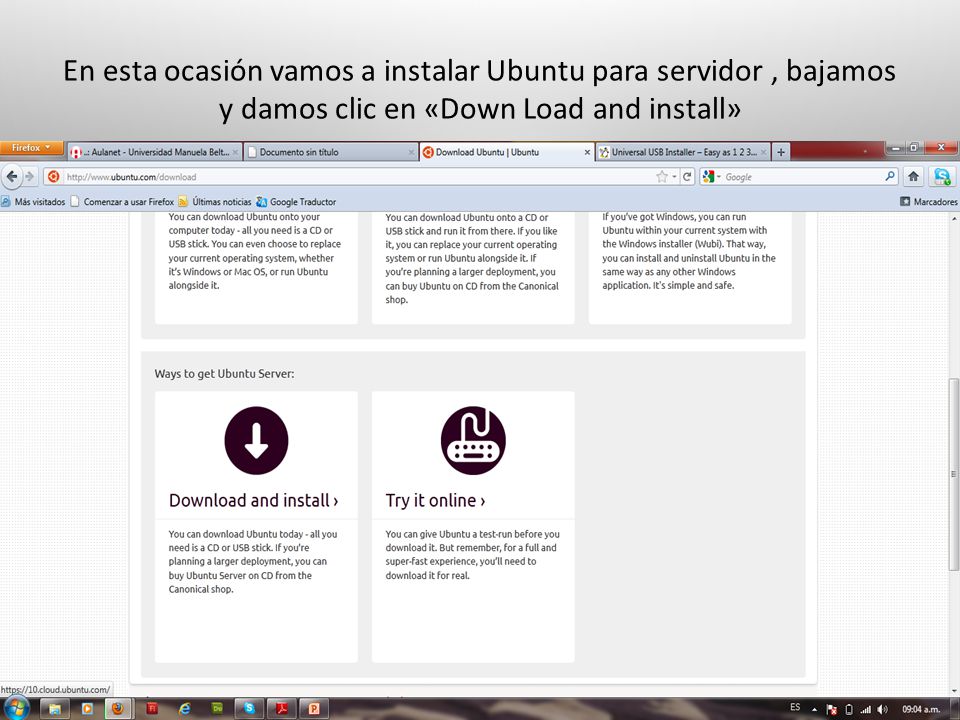Click the Firefox browser back arrow
Viewport: 960px width, 720px height.
click(12, 177)
